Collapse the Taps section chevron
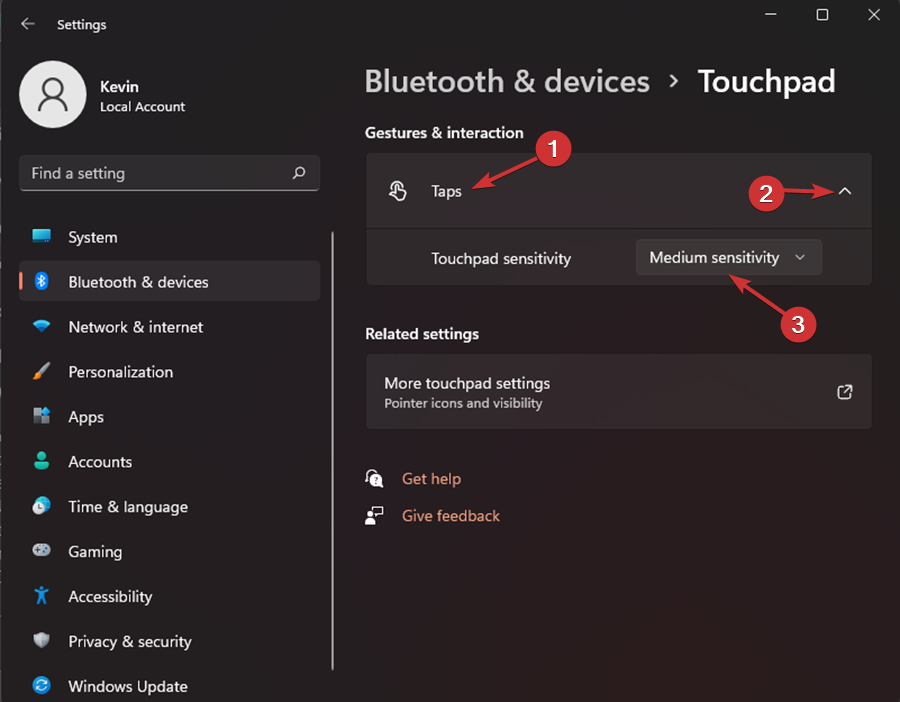The width and height of the screenshot is (900, 702). (x=845, y=191)
